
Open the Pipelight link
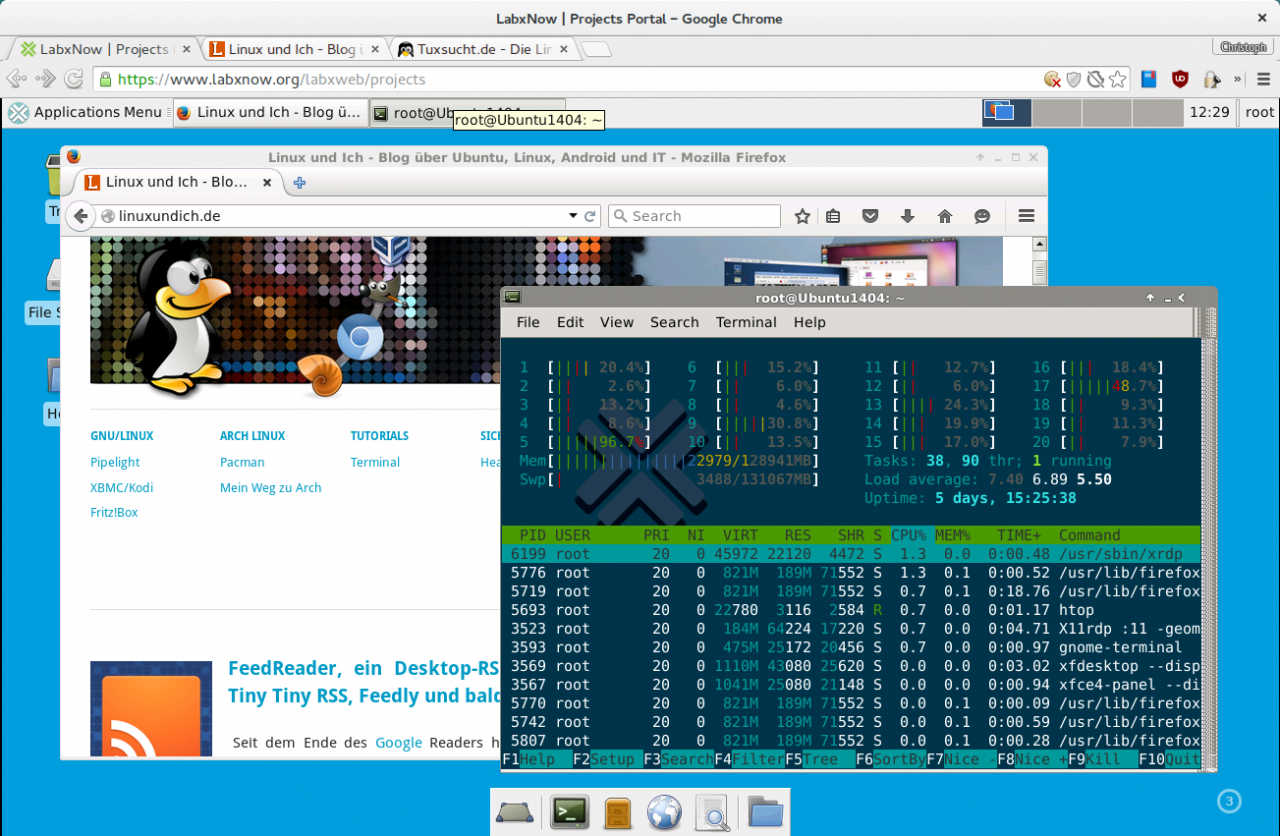115,462
